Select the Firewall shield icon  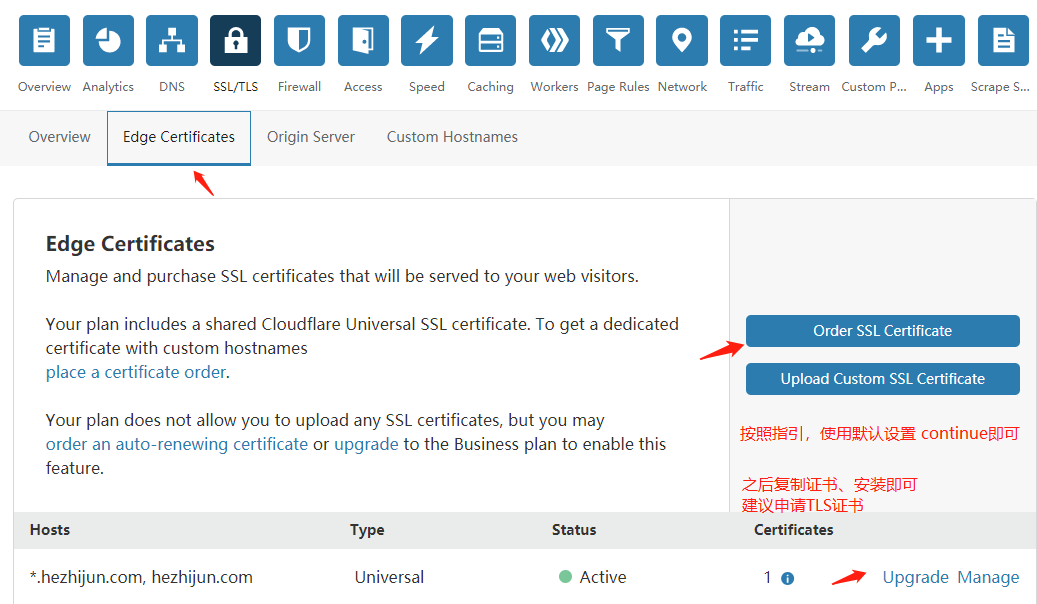point(299,41)
